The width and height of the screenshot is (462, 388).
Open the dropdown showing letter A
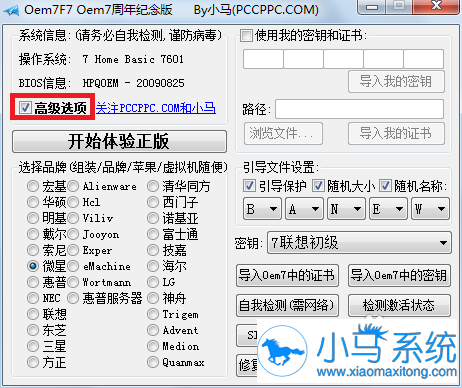[304, 209]
